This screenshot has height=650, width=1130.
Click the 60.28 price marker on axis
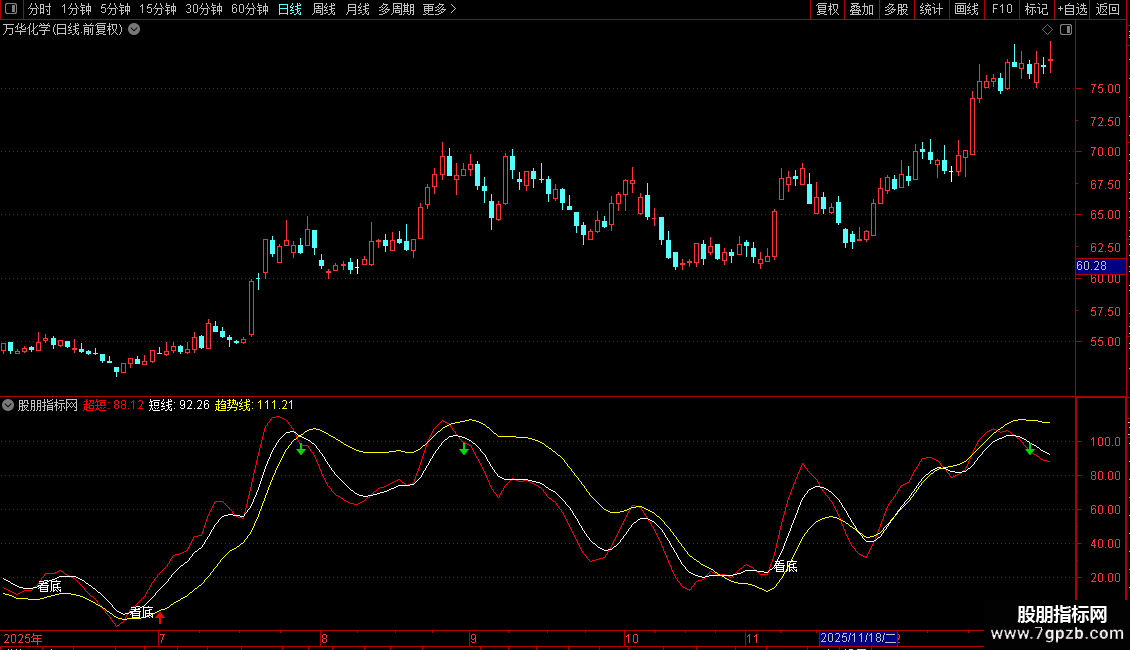click(x=1091, y=266)
